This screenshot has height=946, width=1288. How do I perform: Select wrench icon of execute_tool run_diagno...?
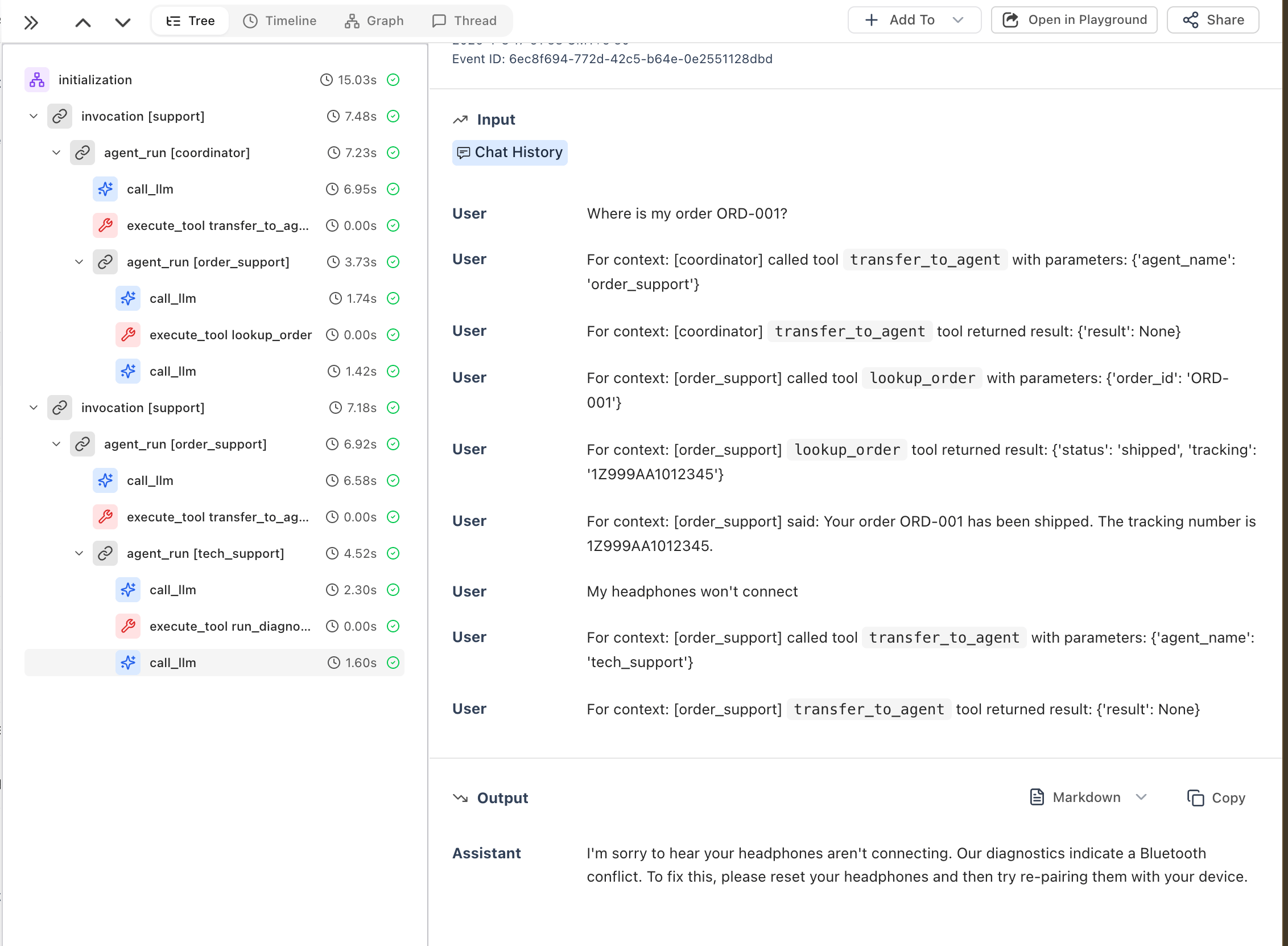pos(128,627)
